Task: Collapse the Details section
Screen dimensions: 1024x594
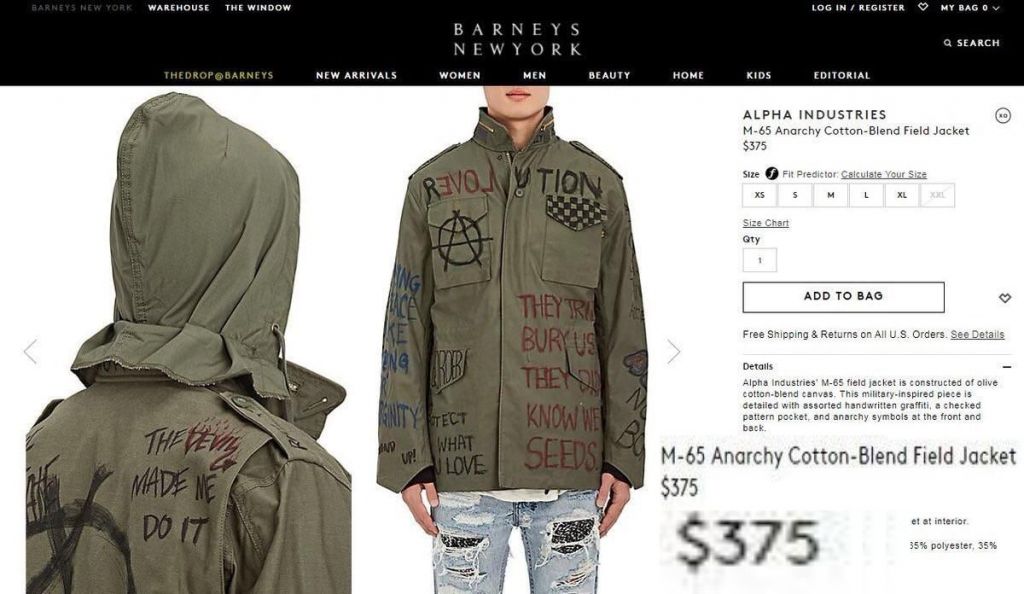Action: (x=1006, y=367)
